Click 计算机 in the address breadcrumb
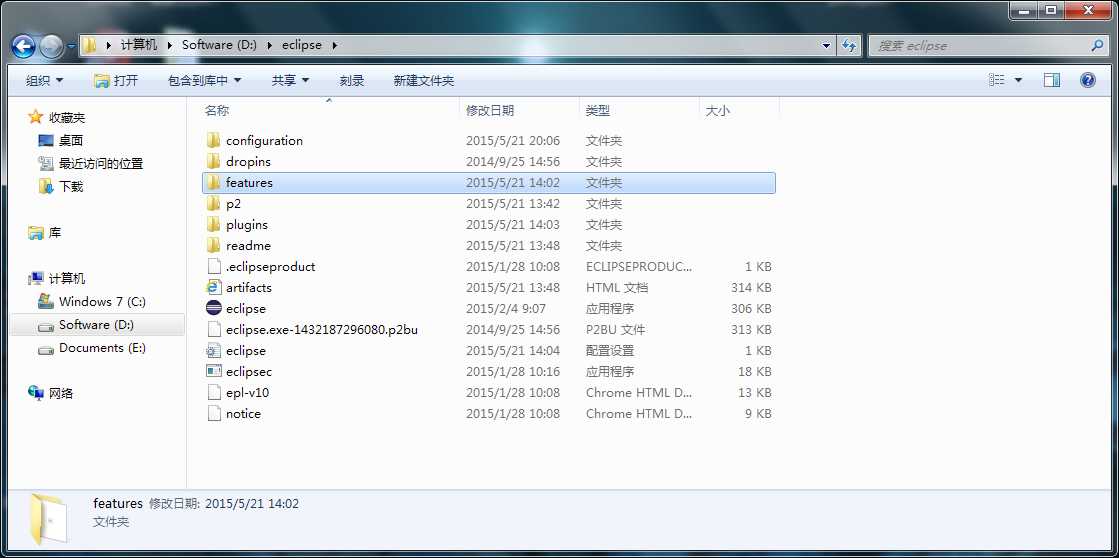Screen dimensions: 1119x558 138,45
